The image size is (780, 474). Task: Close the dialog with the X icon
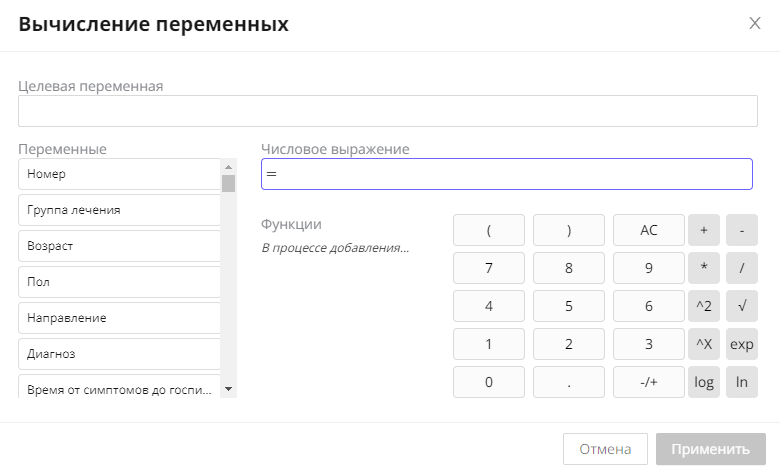point(755,24)
